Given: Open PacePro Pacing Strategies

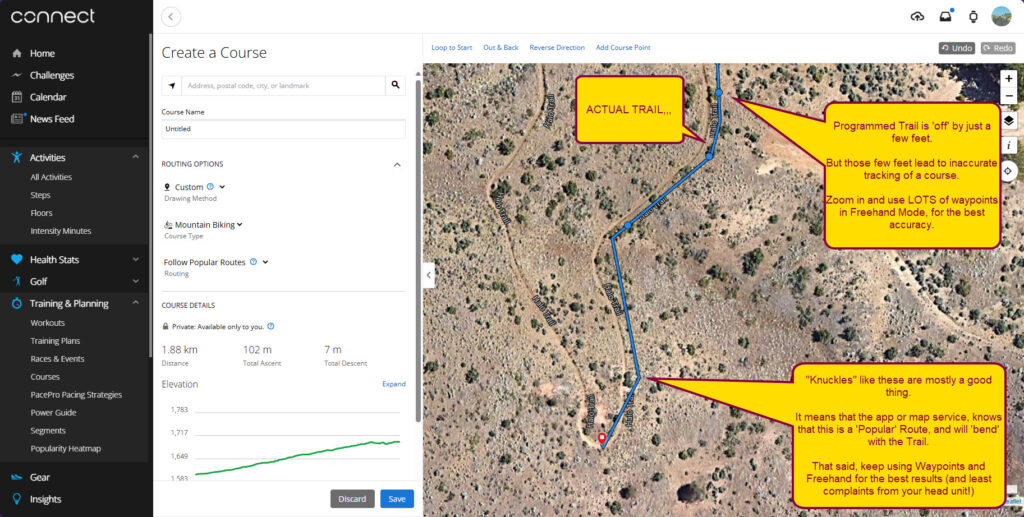Looking at the screenshot, I should (76, 395).
